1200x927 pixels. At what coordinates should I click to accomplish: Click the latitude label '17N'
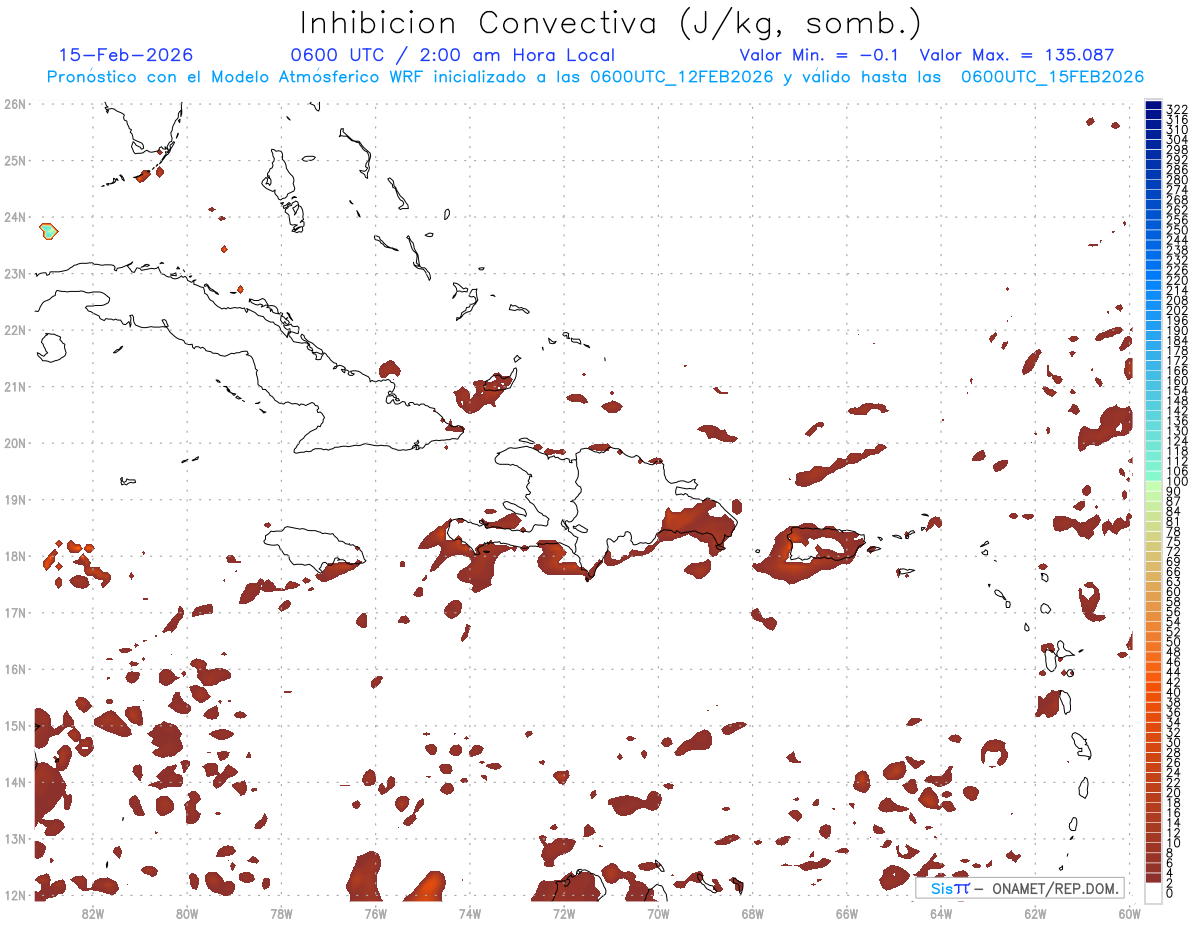(x=15, y=612)
